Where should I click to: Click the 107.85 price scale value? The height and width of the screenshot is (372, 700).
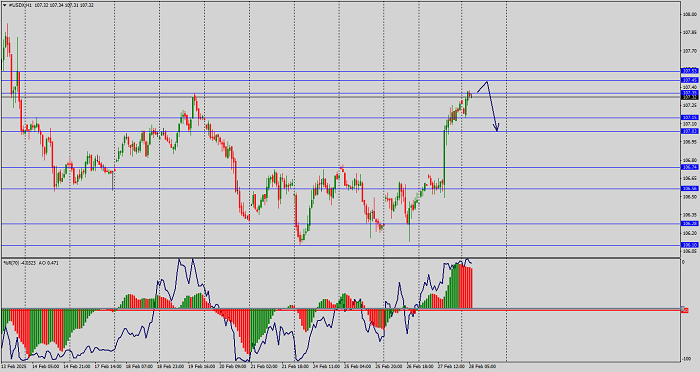[x=690, y=33]
